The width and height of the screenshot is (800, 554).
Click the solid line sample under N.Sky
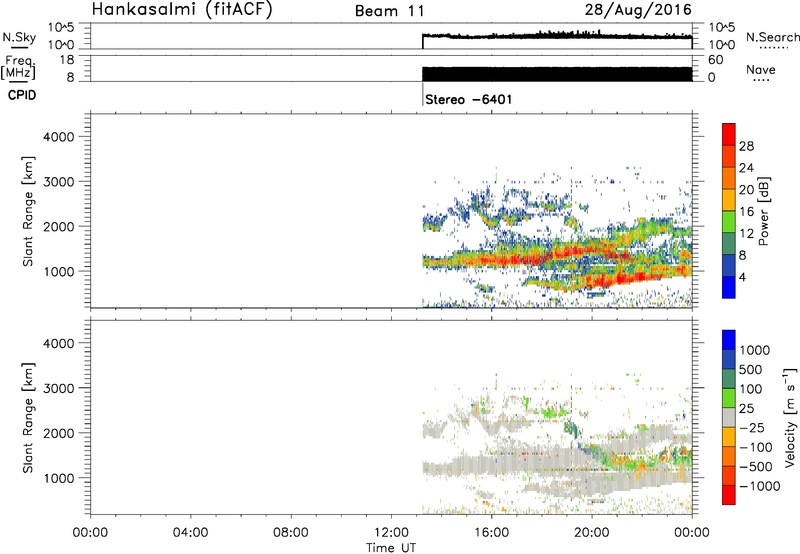19,47
